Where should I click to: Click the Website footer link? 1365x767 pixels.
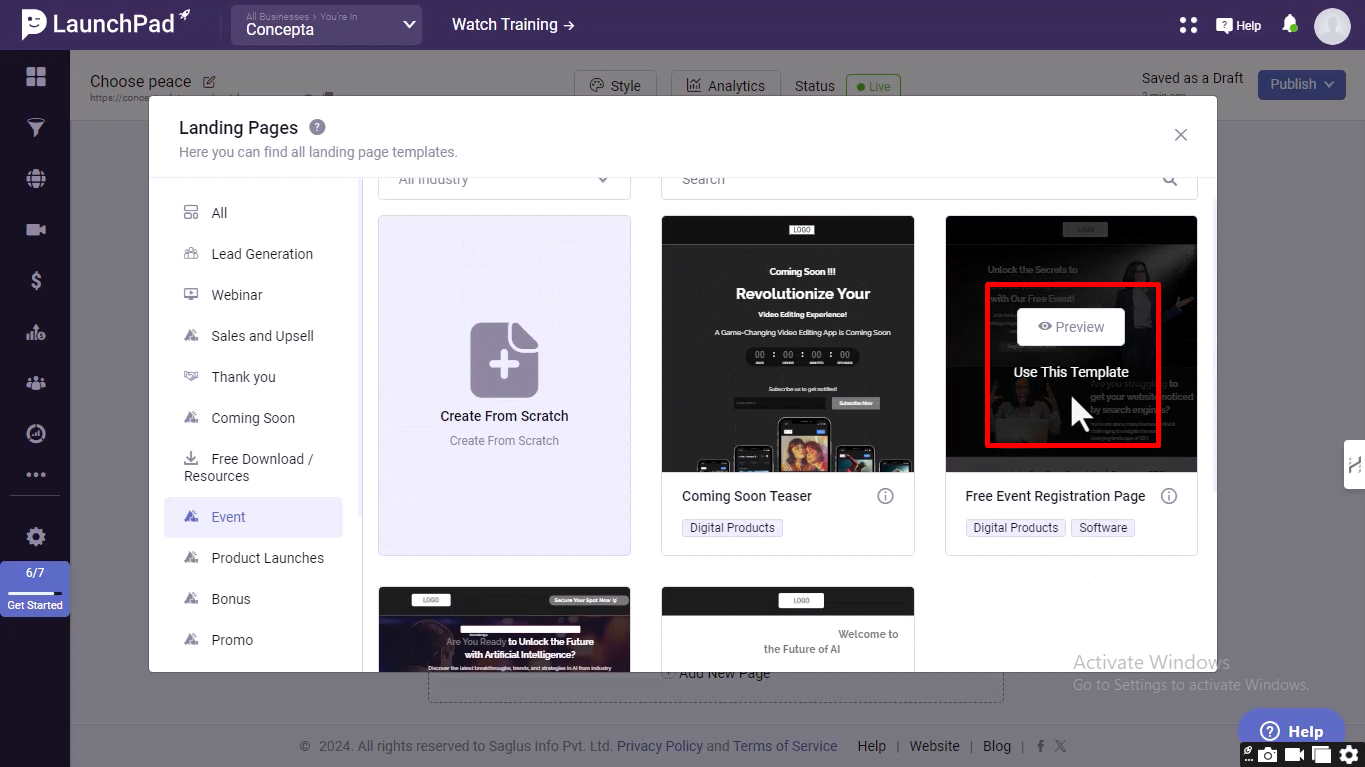pos(934,746)
